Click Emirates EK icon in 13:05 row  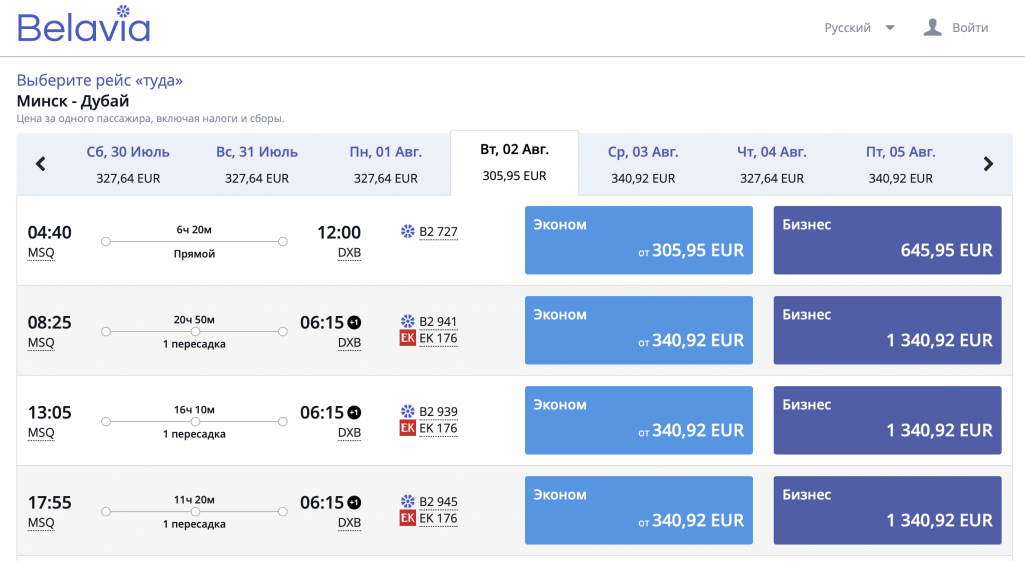tap(408, 428)
